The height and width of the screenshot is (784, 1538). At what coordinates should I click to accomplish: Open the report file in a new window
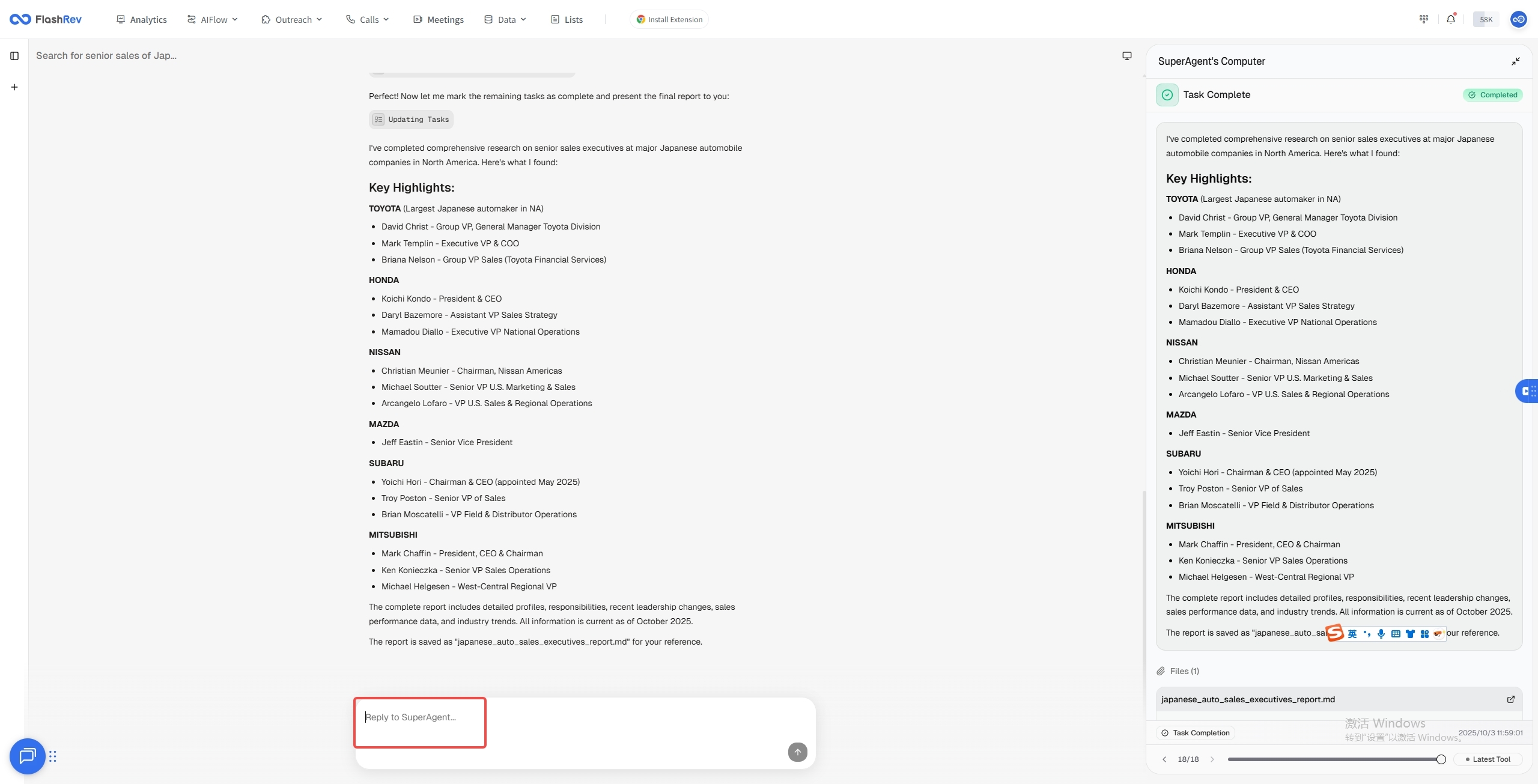1511,699
